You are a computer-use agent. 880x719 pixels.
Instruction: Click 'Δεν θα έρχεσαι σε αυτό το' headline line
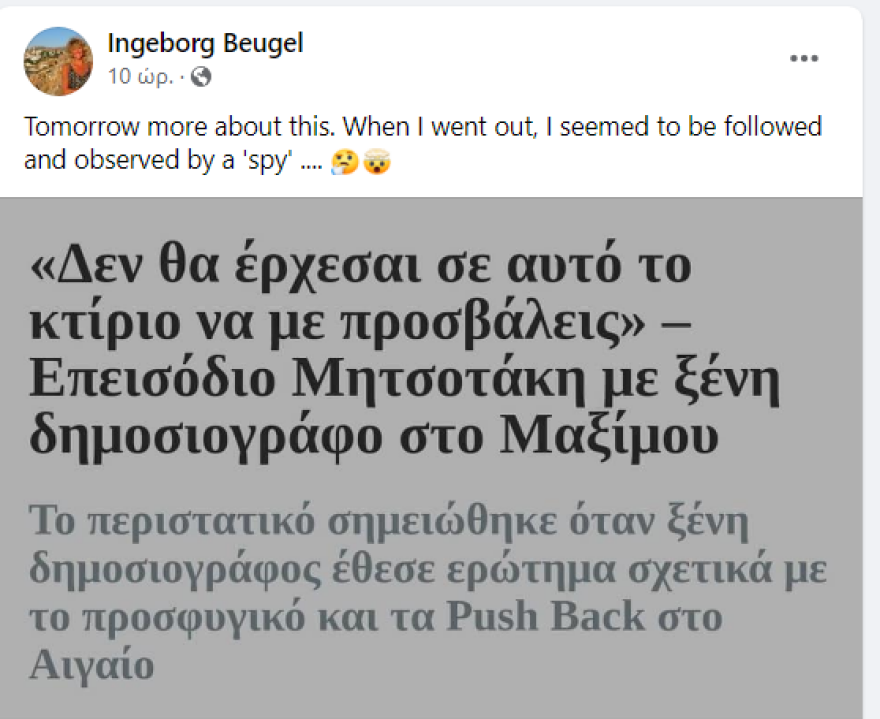coord(362,268)
